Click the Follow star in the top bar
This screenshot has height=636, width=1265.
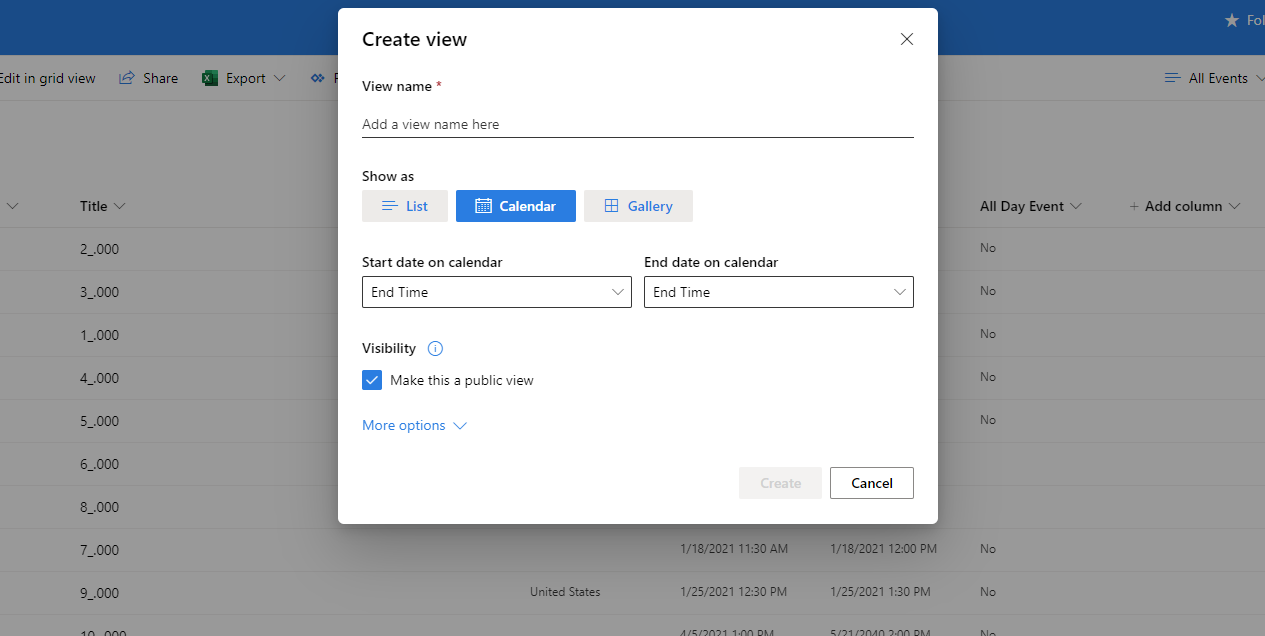tap(1230, 19)
